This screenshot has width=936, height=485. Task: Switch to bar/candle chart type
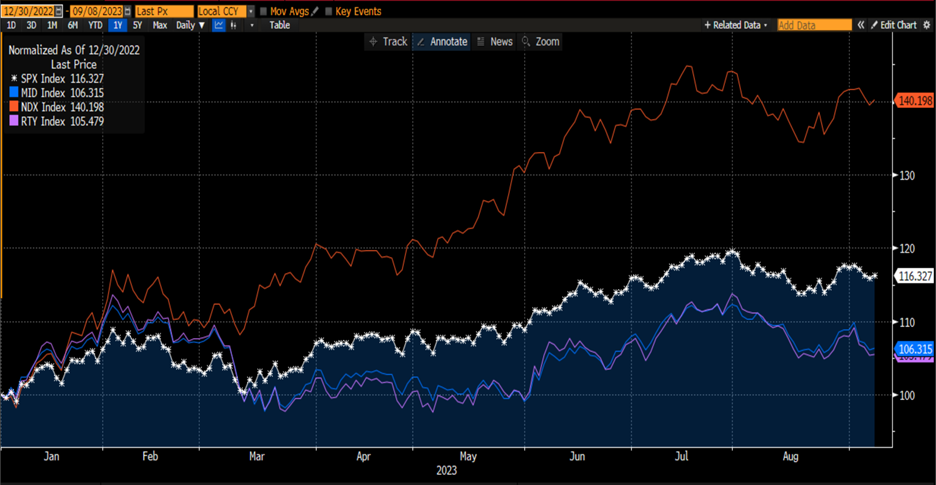coord(233,25)
